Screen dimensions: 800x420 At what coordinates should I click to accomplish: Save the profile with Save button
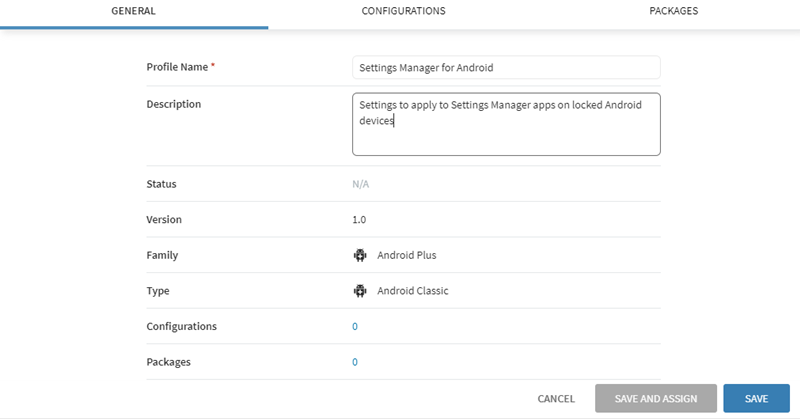click(x=756, y=399)
